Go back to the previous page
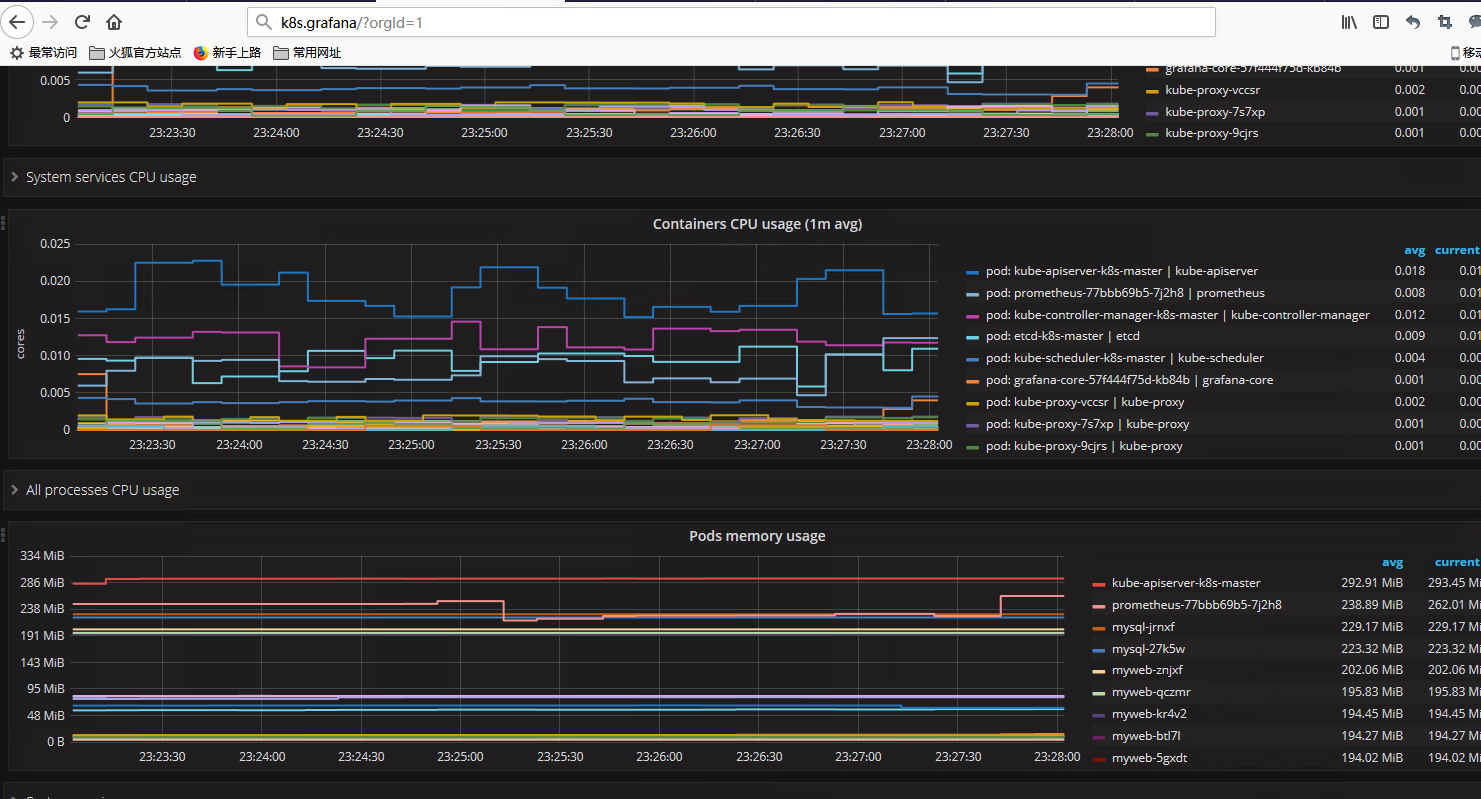 point(18,22)
